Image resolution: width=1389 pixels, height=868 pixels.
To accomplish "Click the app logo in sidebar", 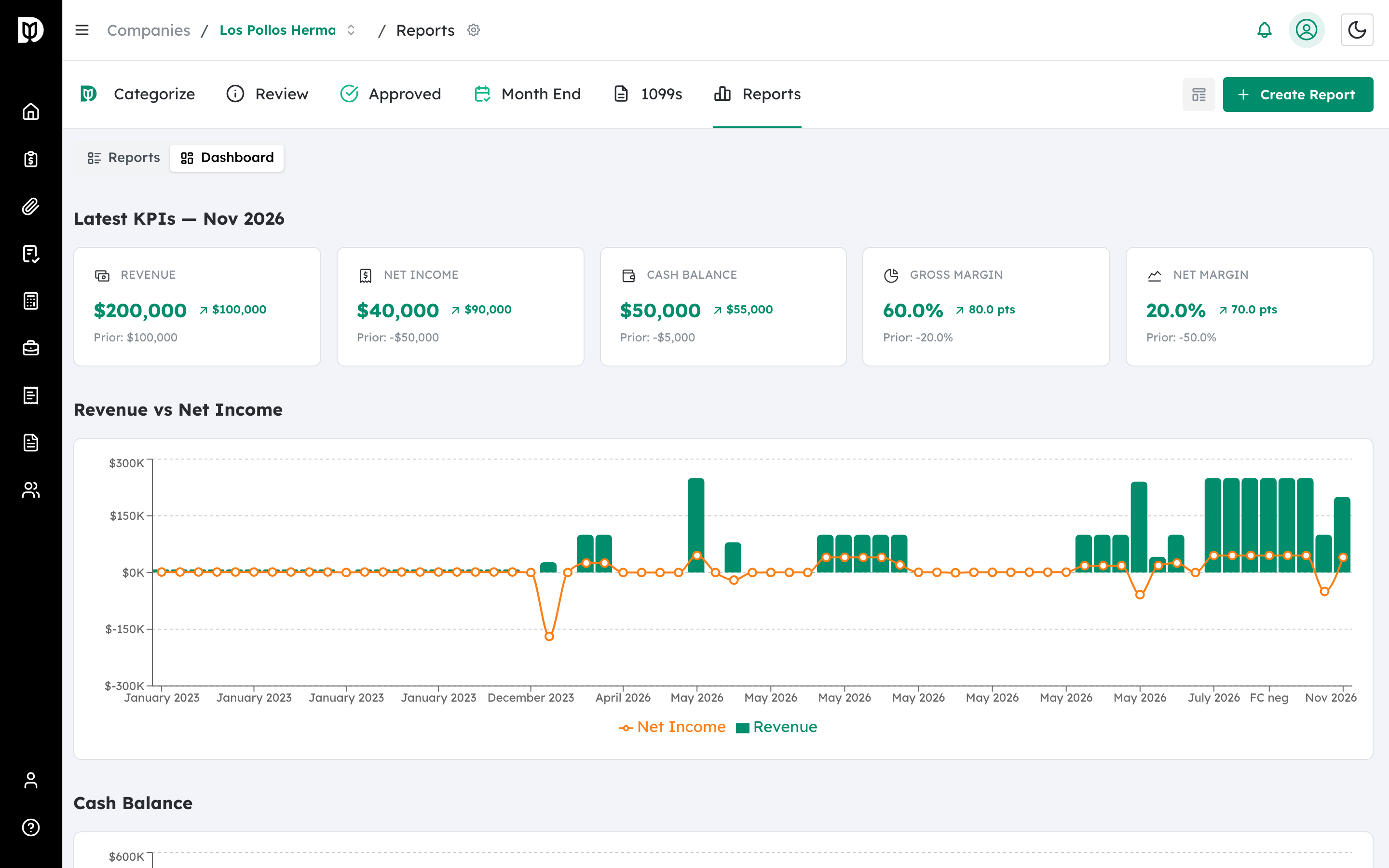I will coord(30,30).
